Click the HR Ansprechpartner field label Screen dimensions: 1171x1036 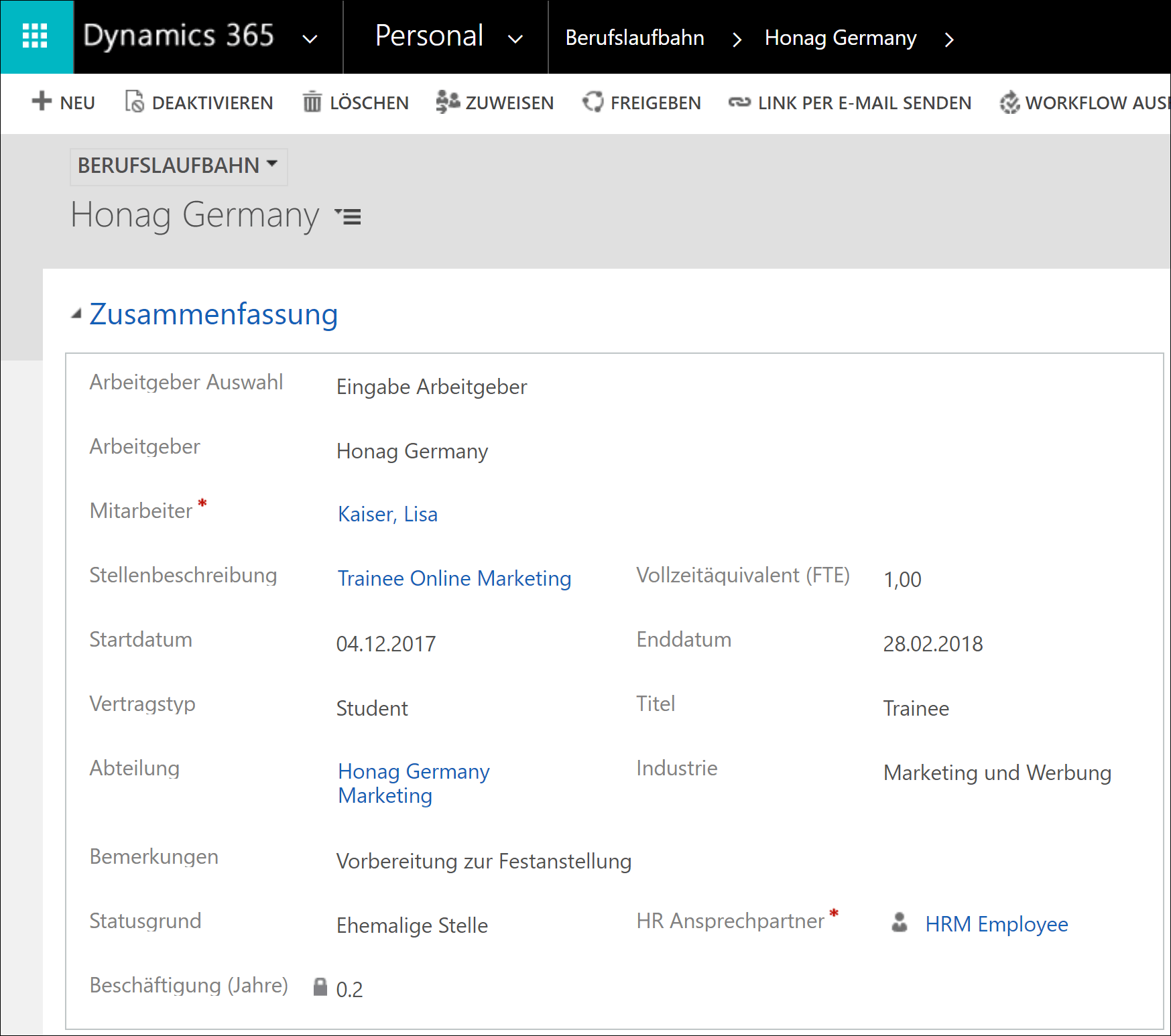[x=731, y=921]
